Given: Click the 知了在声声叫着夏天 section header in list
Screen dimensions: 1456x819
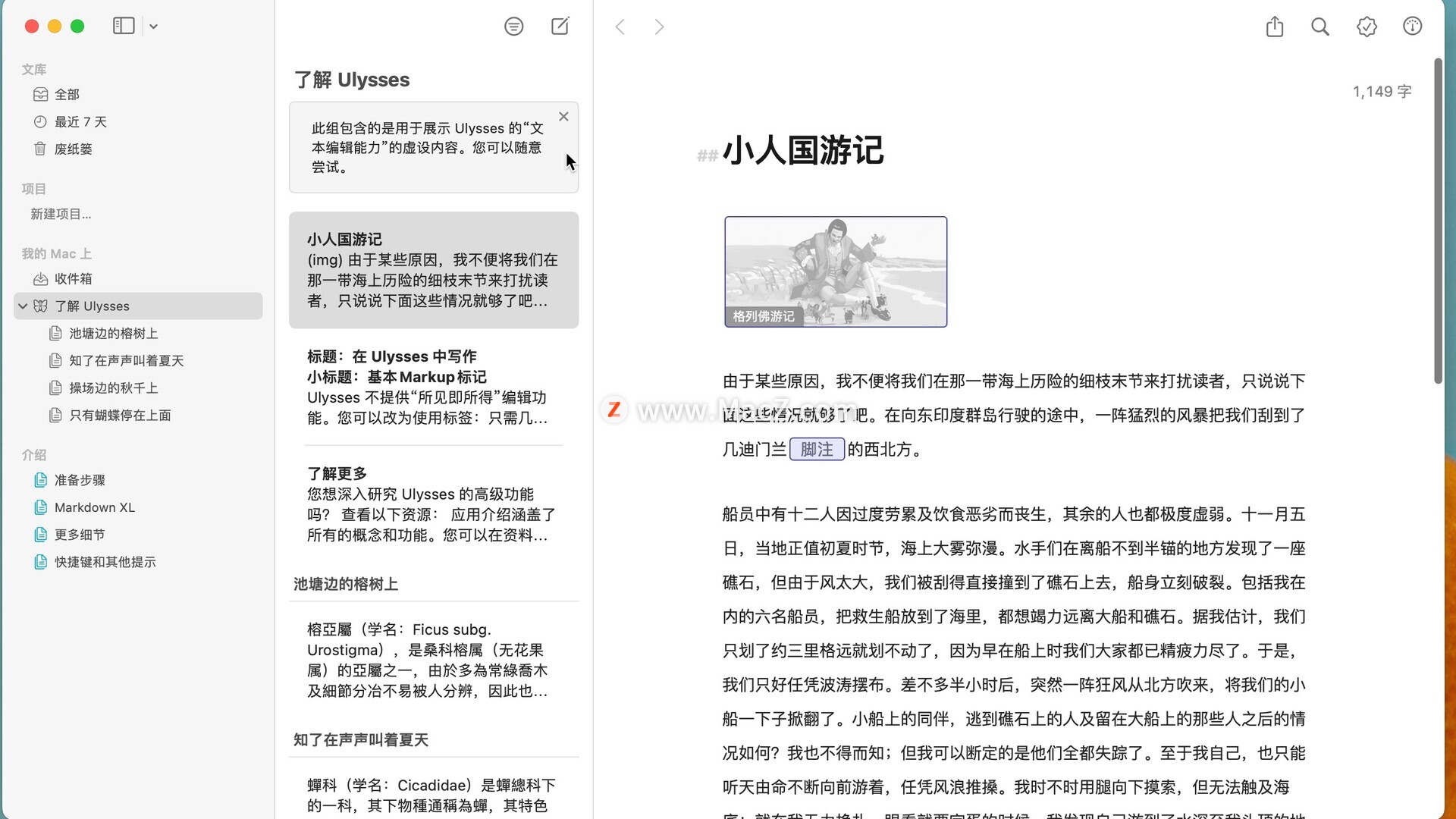Looking at the screenshot, I should pos(361,740).
